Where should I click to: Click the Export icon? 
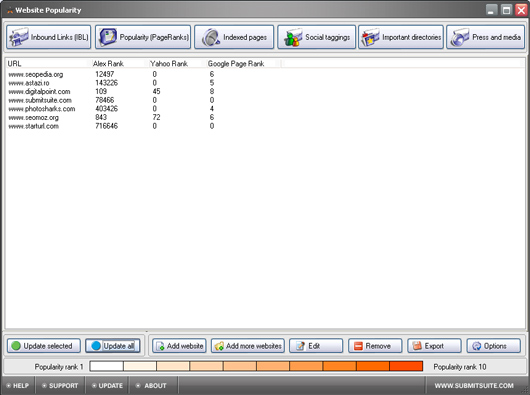417,346
